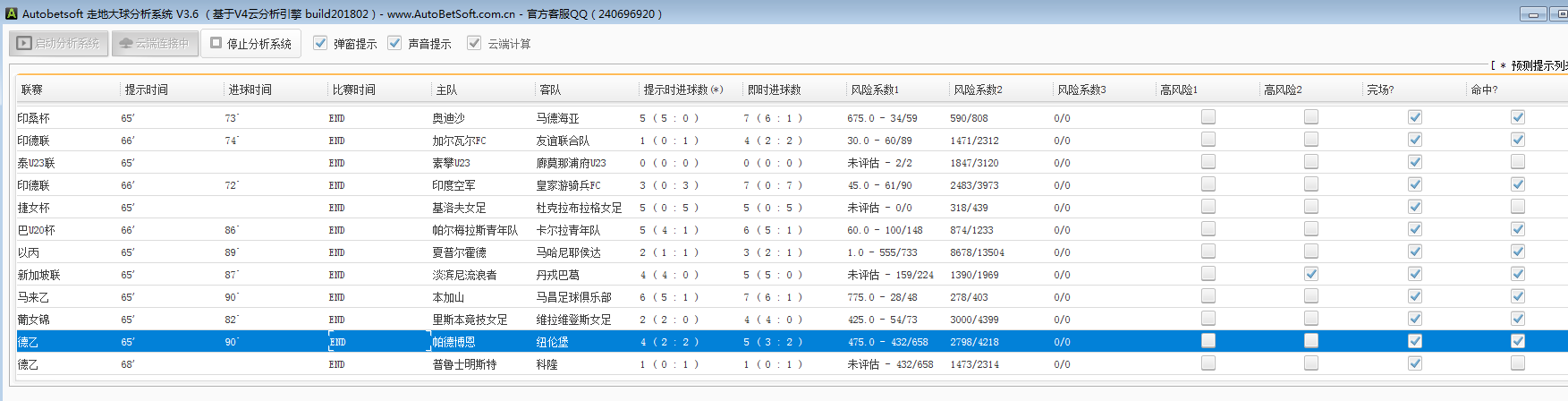
Task: Select the 加尔瓦尔FC home team cell
Action: (x=459, y=141)
